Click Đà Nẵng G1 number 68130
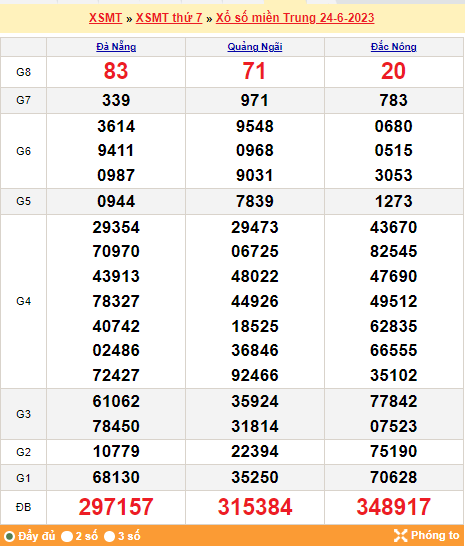Viewport: 465px width, 546px height. click(116, 477)
